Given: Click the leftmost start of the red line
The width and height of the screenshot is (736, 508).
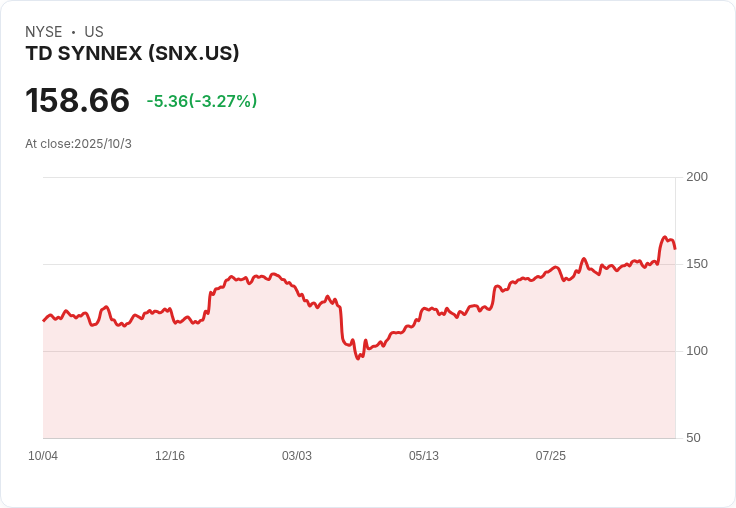Looking at the screenshot, I should click(44, 320).
